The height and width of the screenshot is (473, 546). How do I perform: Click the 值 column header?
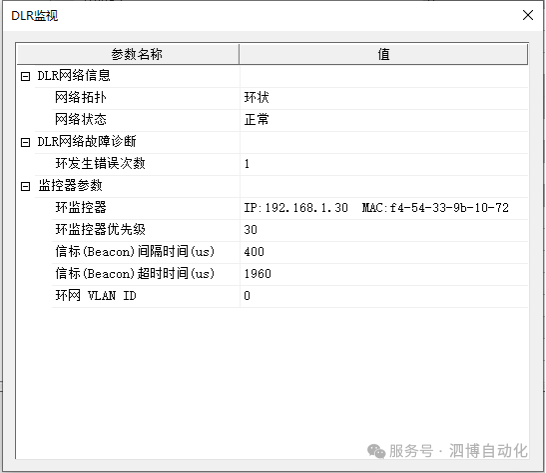(384, 54)
